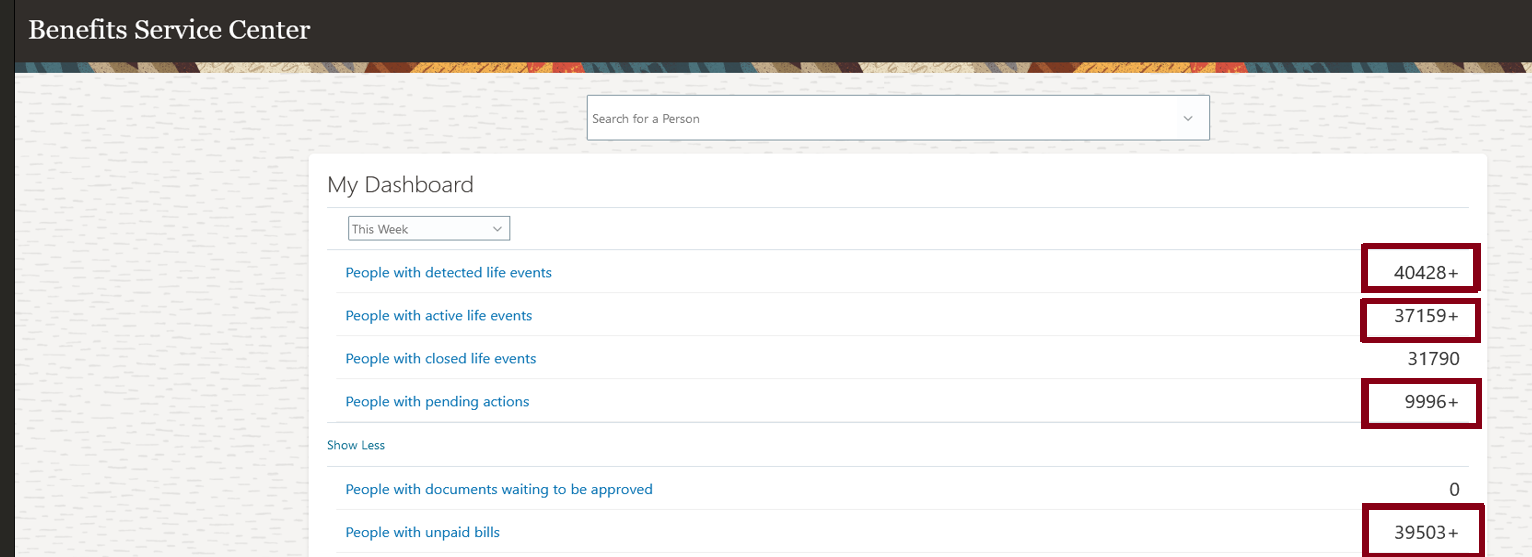Screen dimensions: 1532x557
Task: Click the 40428+ detected life events count
Action: pyautogui.click(x=1426, y=273)
